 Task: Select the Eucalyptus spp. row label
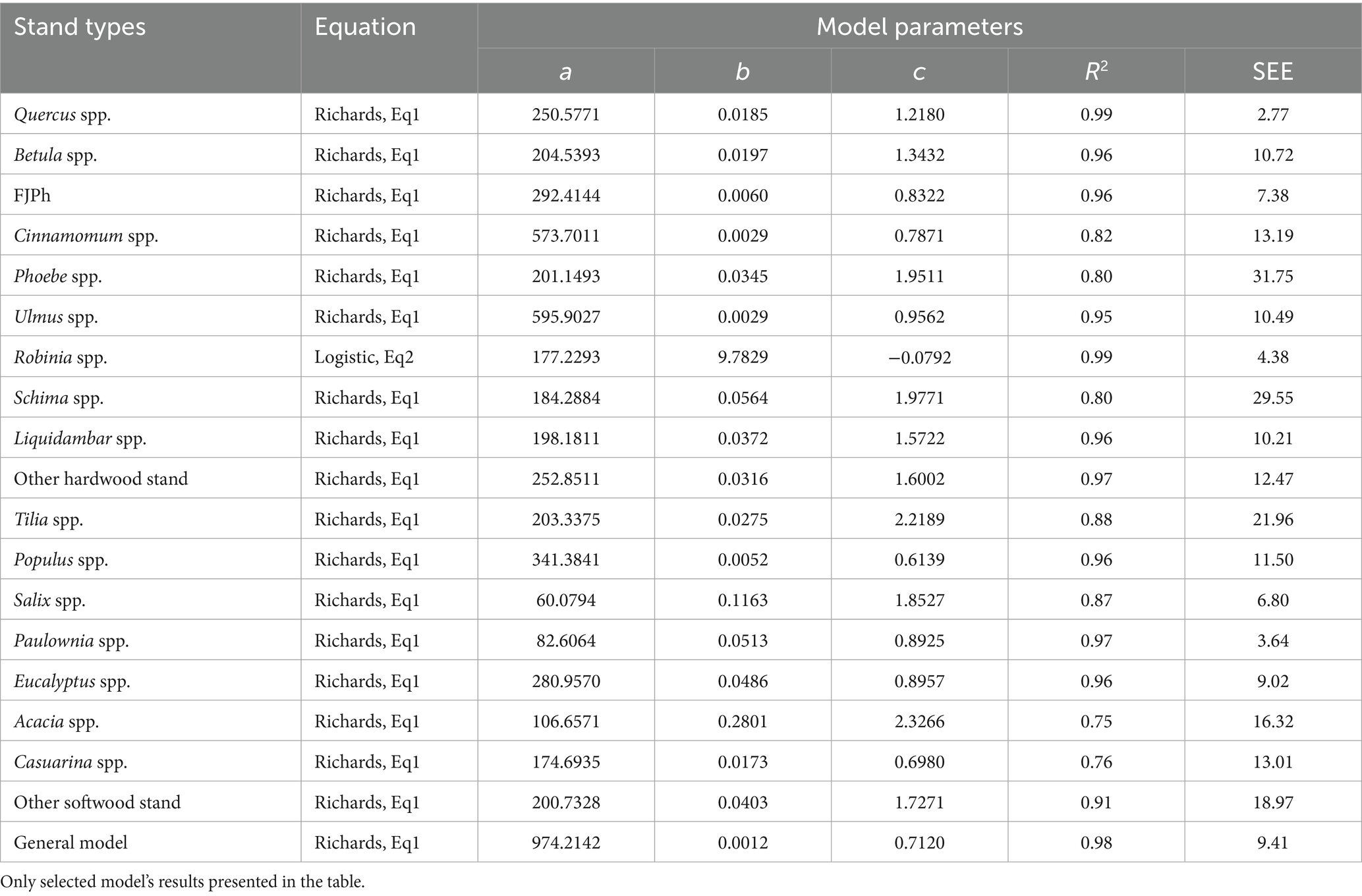tap(72, 681)
